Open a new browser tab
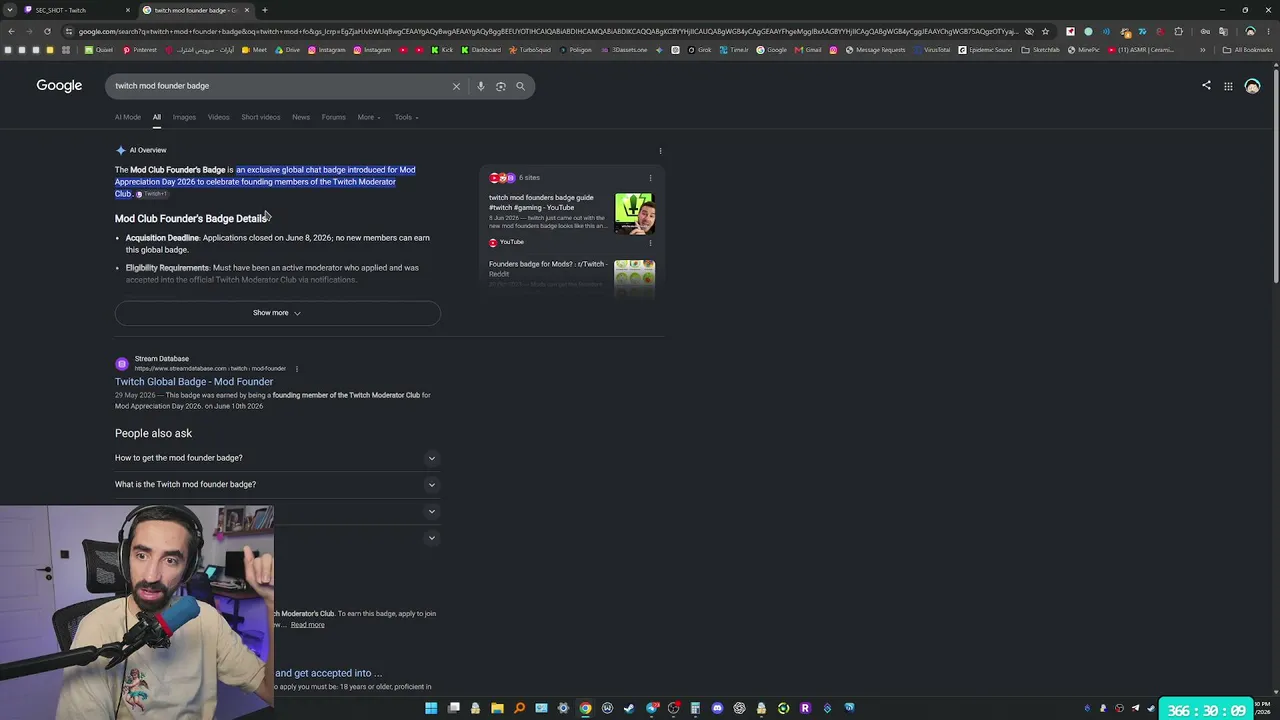Image resolution: width=1280 pixels, height=720 pixels. [264, 10]
